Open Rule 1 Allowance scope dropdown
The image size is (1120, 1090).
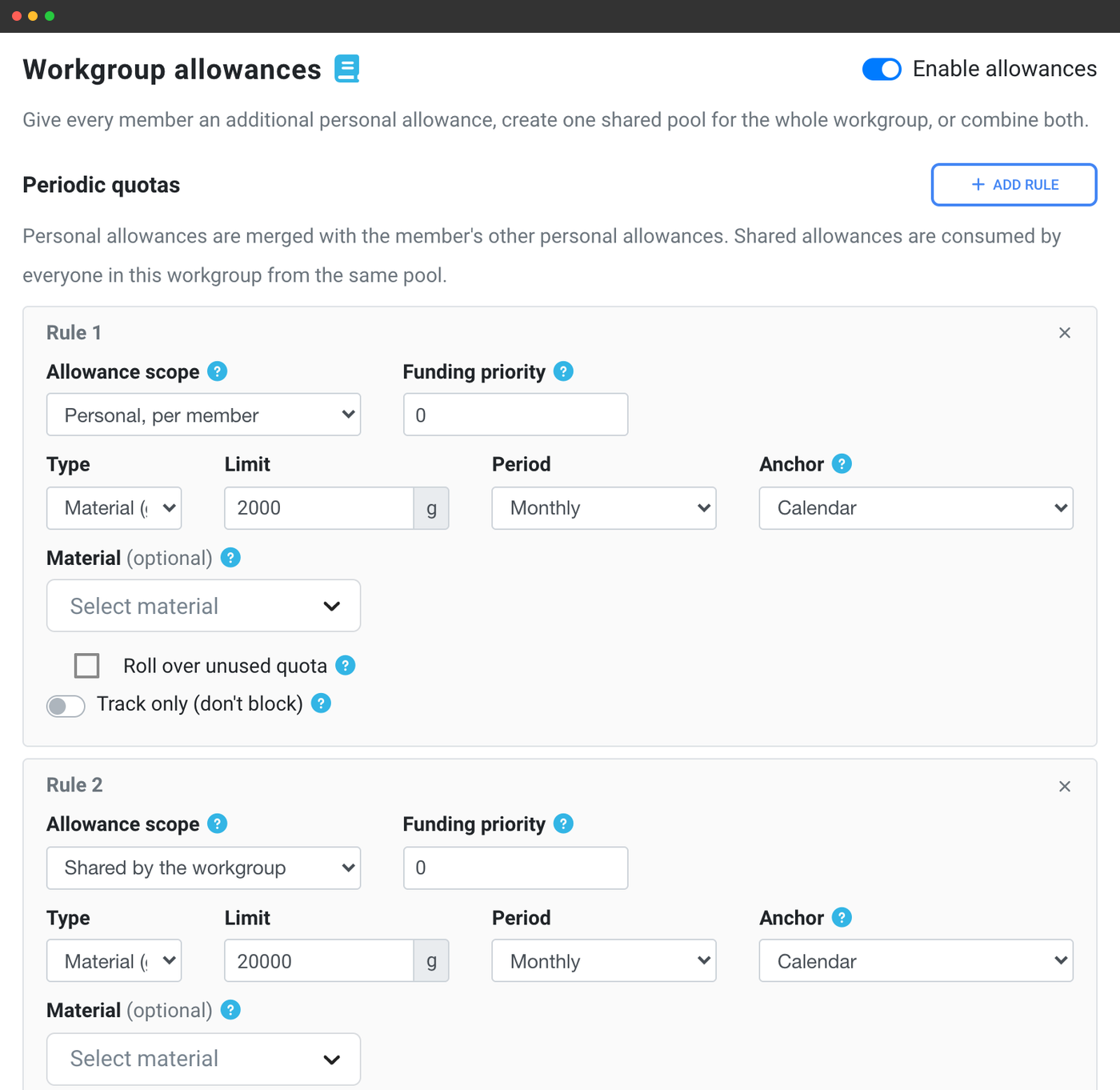(x=204, y=415)
